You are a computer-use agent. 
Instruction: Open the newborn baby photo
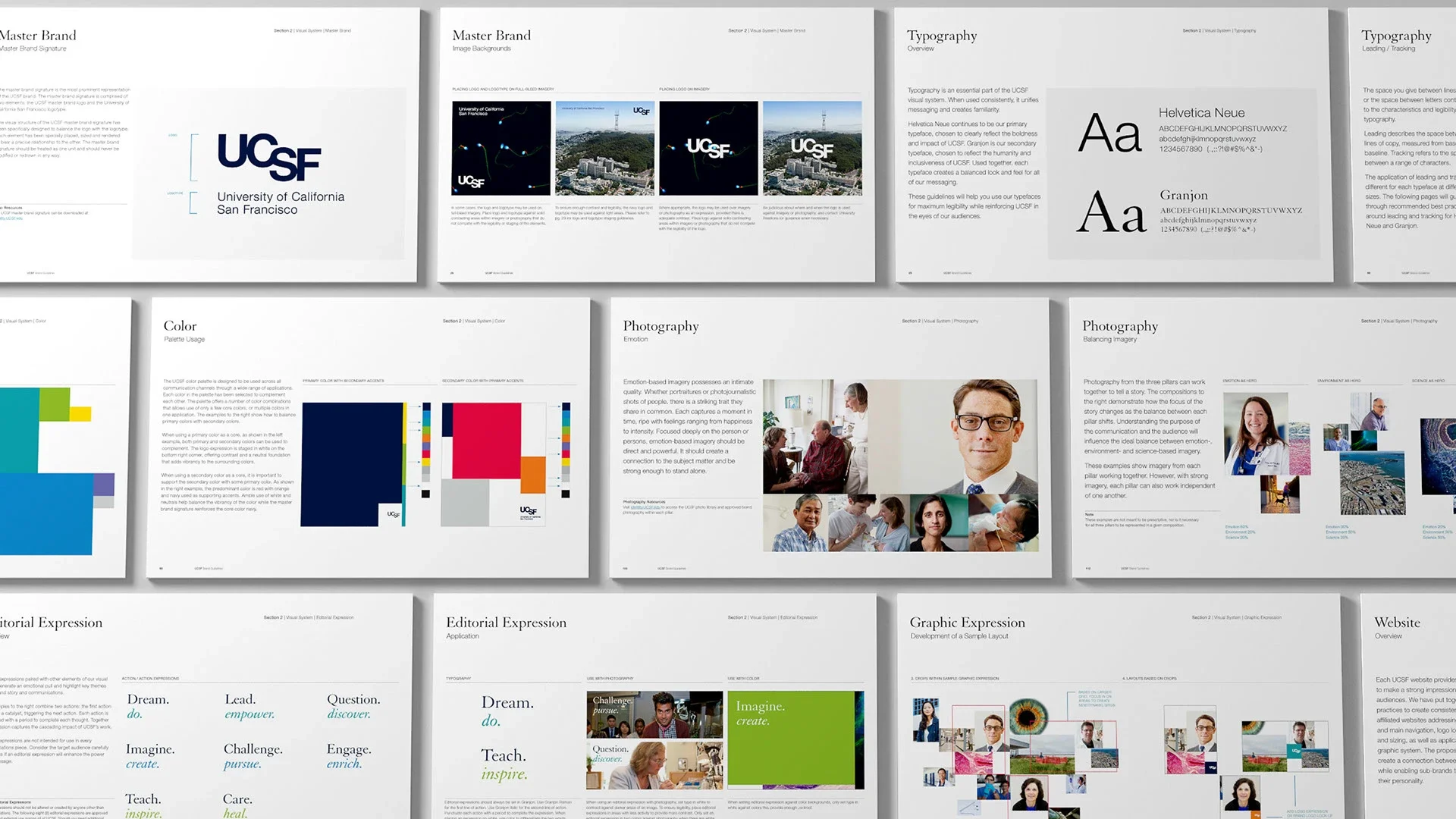tap(1003, 522)
